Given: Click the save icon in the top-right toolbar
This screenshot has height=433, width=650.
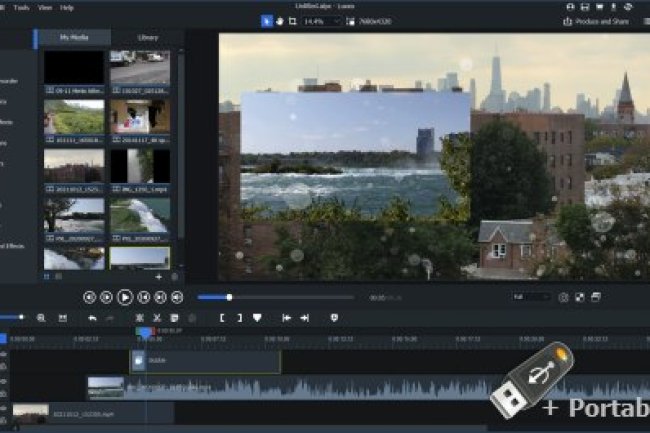Looking at the screenshot, I should coord(585,7).
